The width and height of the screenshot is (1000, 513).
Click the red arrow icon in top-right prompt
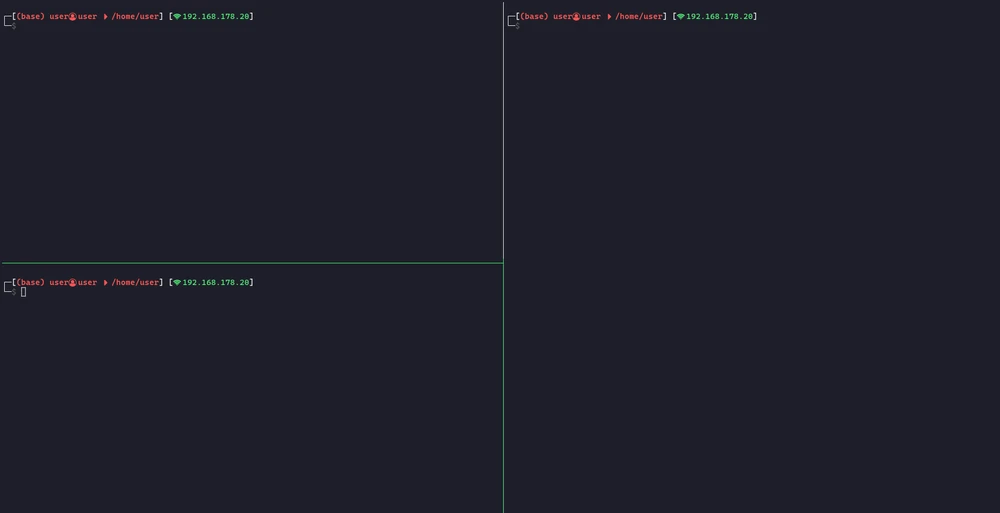(x=609, y=17)
